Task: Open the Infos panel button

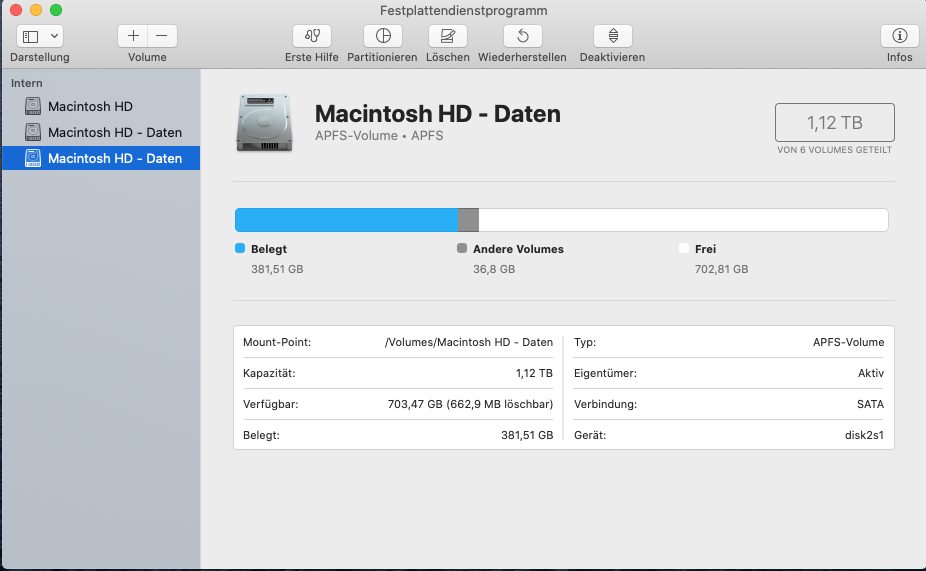Action: [x=899, y=36]
